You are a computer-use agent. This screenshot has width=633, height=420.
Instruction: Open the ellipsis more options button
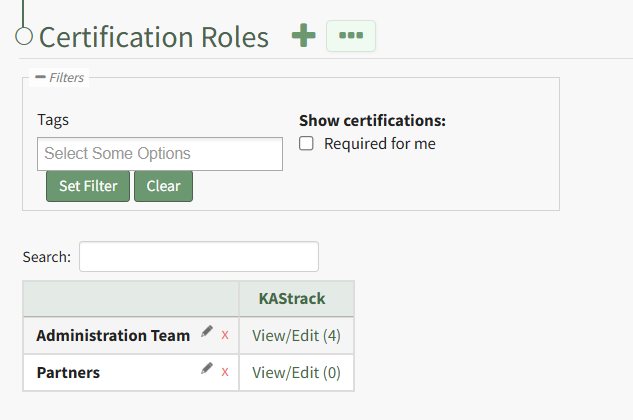(350, 35)
